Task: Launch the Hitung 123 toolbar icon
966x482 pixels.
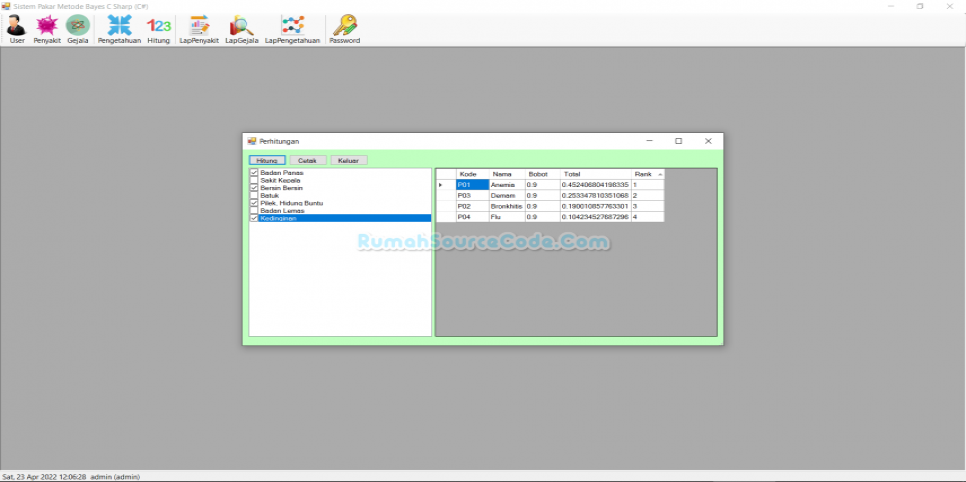Action: click(158, 30)
